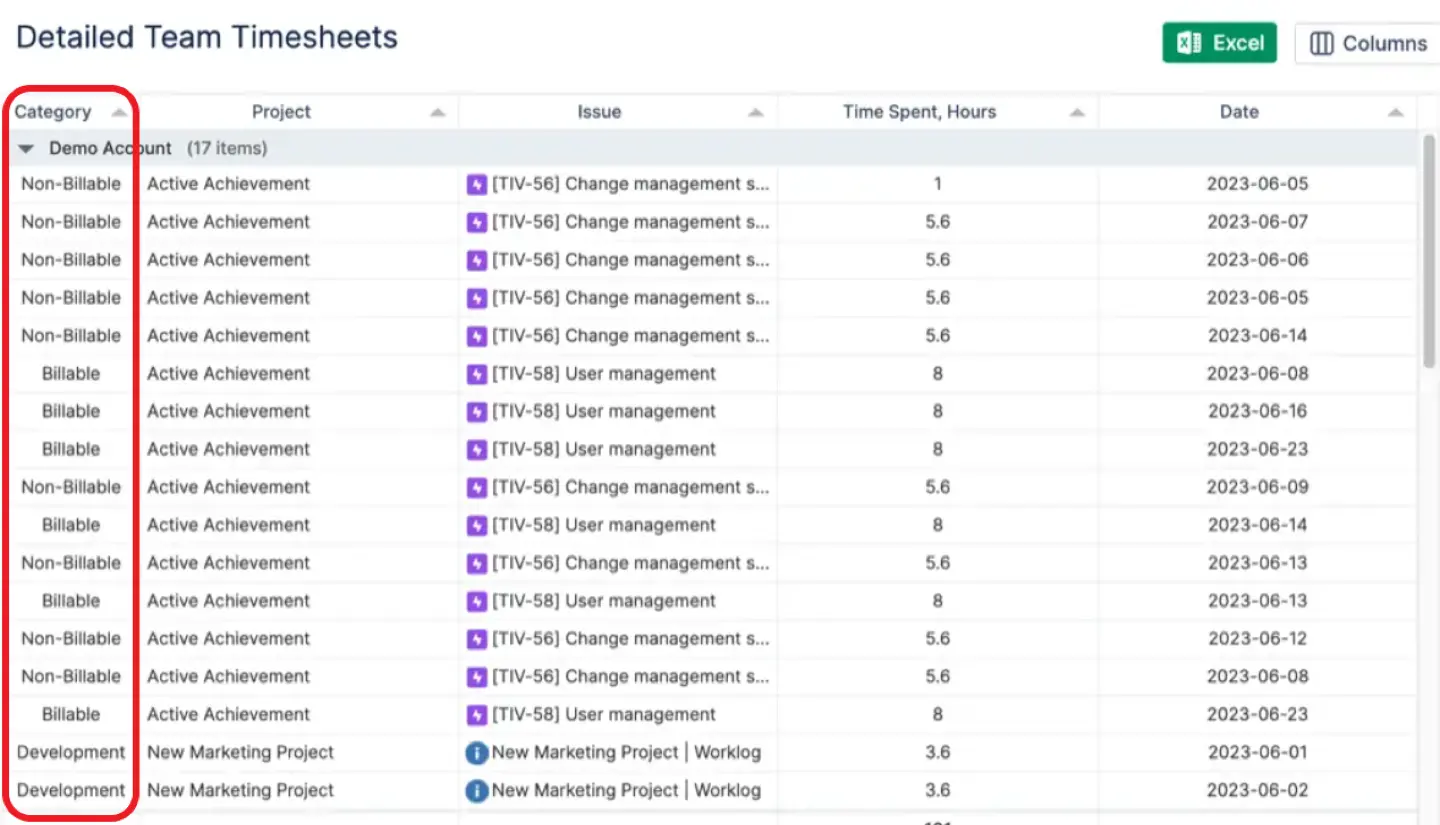The height and width of the screenshot is (825, 1440).
Task: Click the sort icon on Time Spent, Hours column
Action: click(x=1076, y=112)
